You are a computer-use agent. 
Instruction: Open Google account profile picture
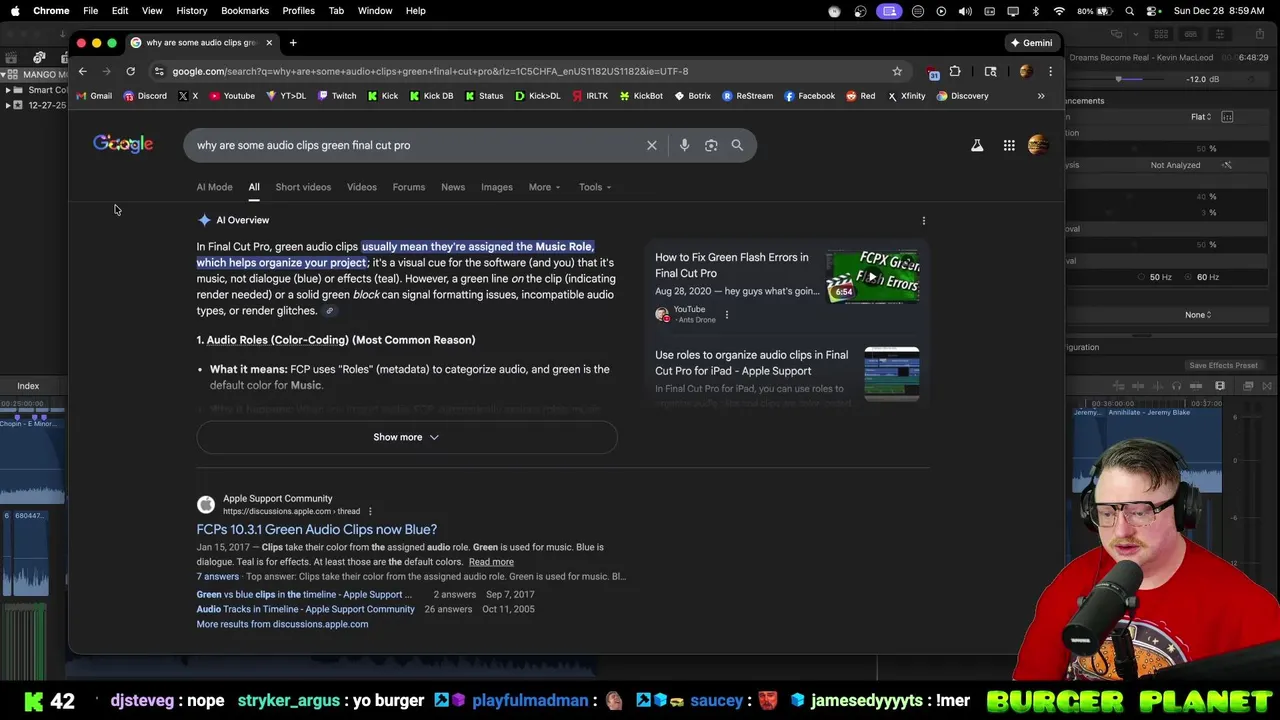[1038, 145]
